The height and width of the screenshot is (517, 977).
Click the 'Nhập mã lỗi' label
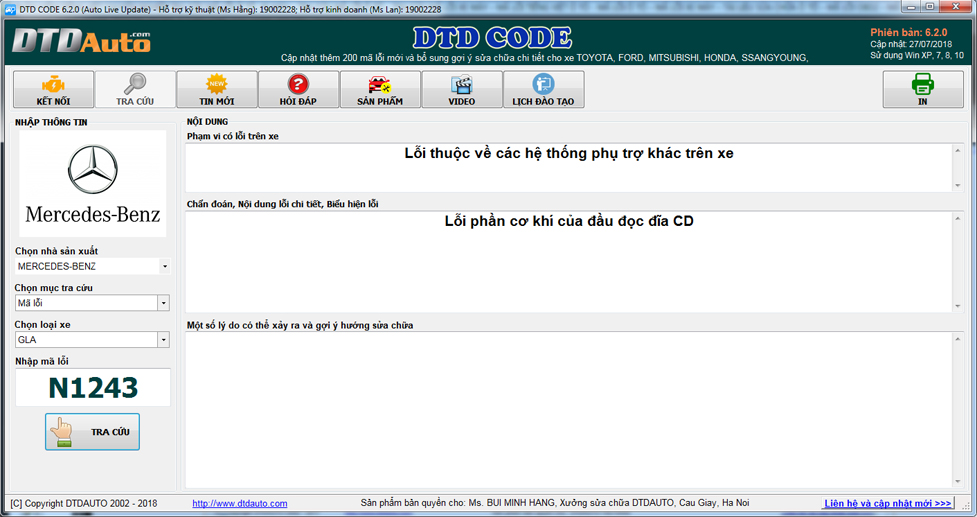(42, 361)
